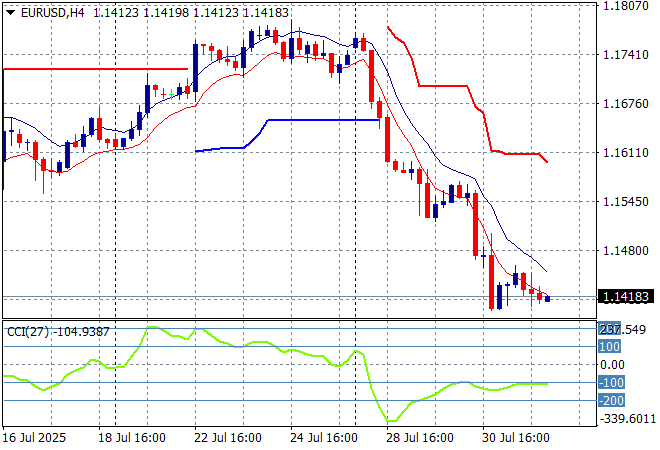Click the CCI(27) -104.9387 indicator label
Image resolution: width=660 pixels, height=450 pixels.
58,332
